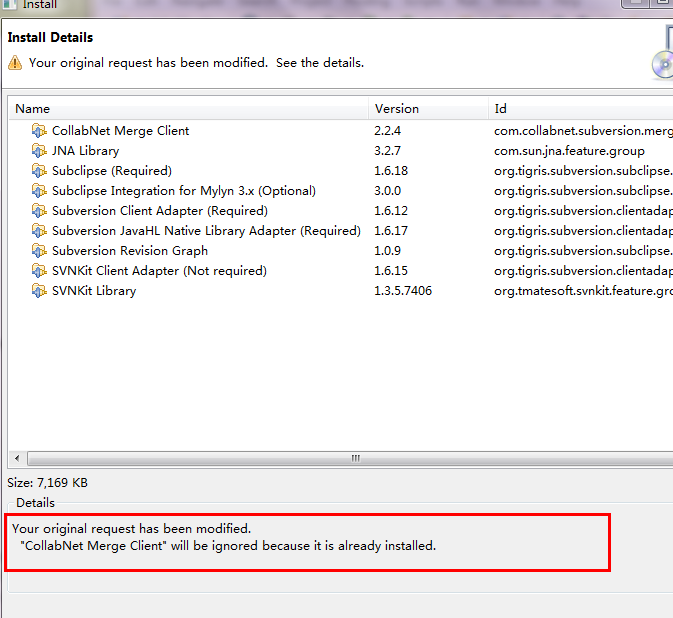Viewport: 673px width, 618px height.
Task: Click the Subversion Client Adapter feature icon
Action: pyautogui.click(x=39, y=211)
